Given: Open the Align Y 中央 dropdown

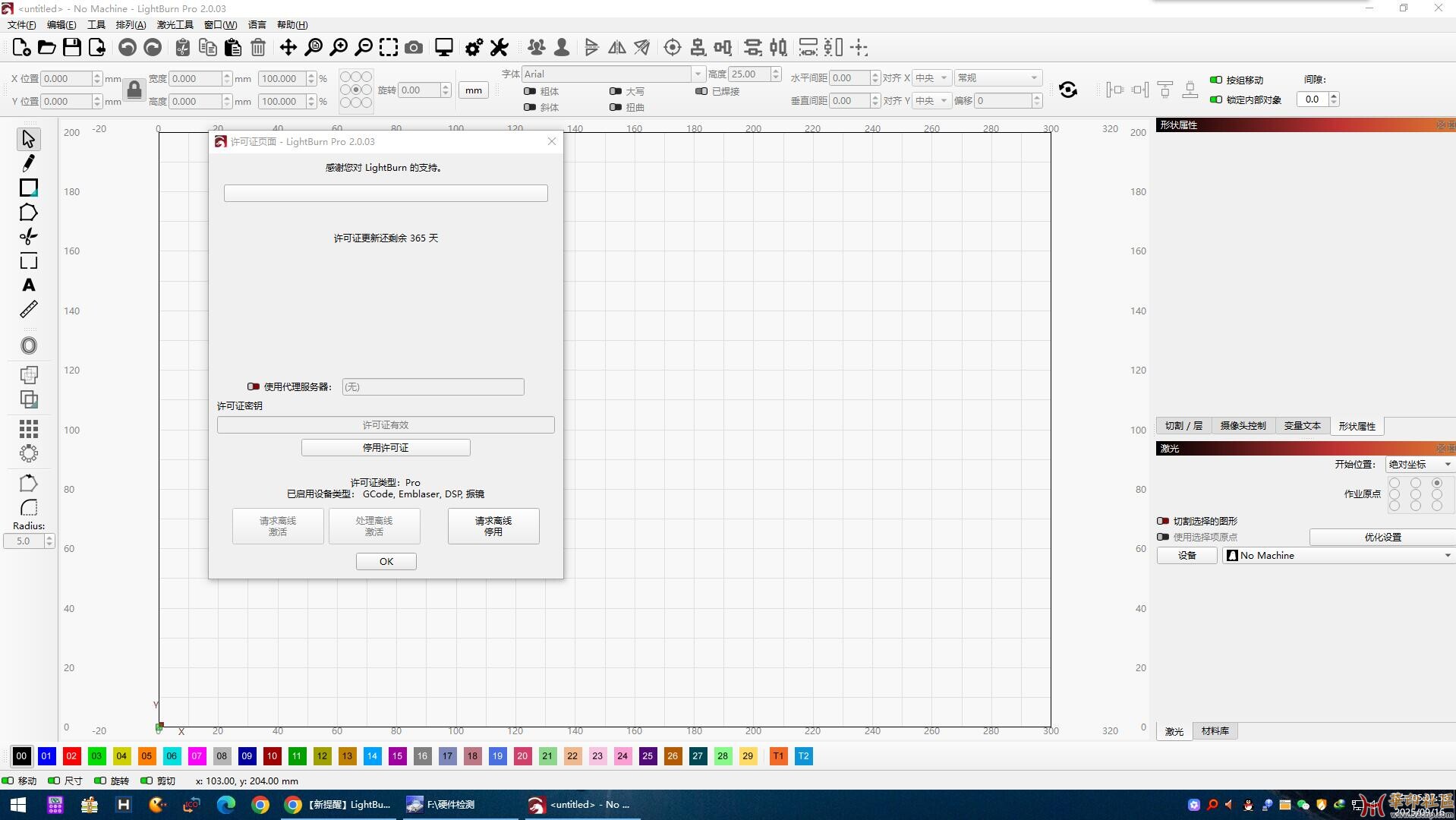Looking at the screenshot, I should pos(931,100).
